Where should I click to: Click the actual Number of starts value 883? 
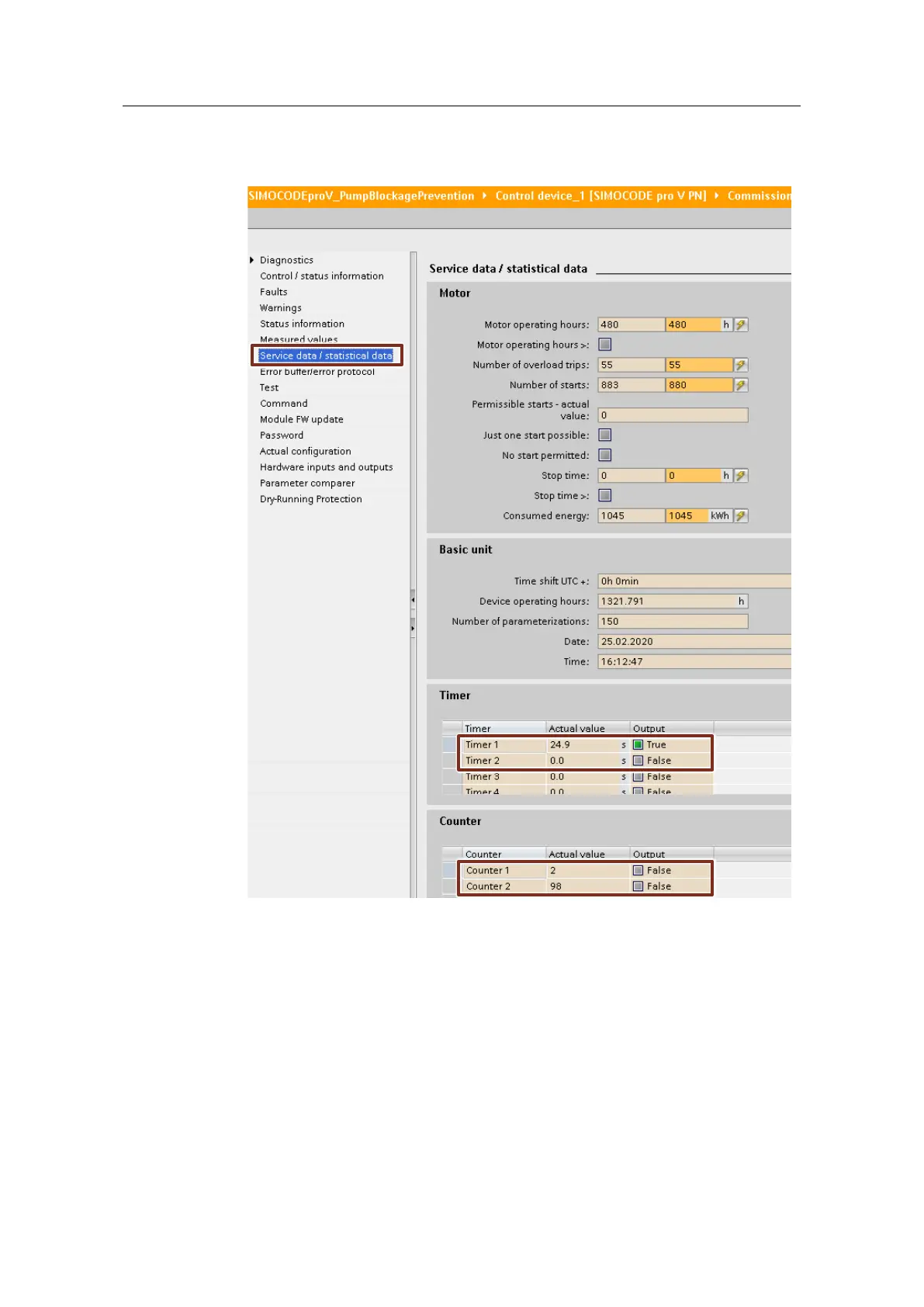pyautogui.click(x=632, y=385)
